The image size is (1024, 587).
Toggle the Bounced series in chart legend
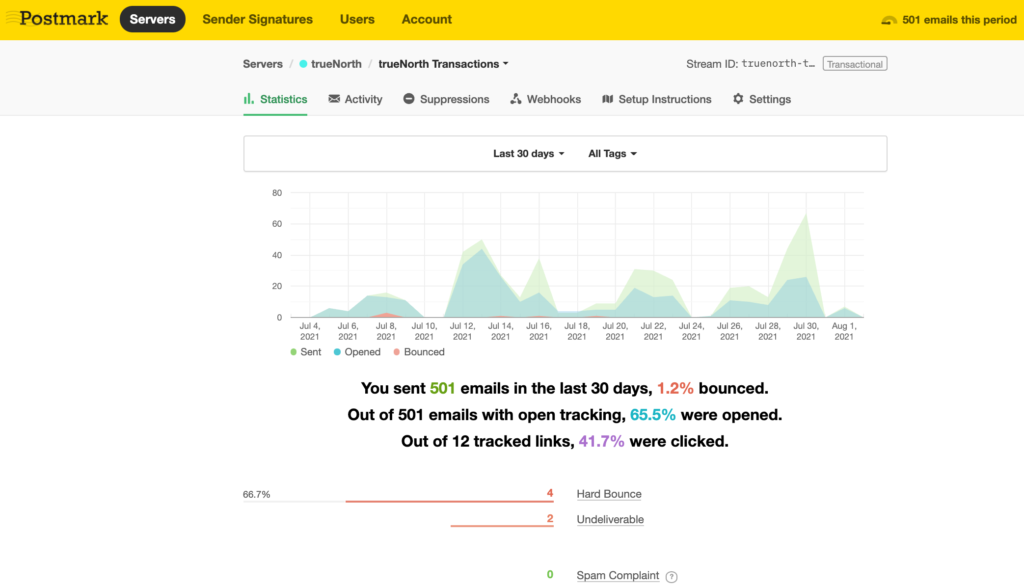pos(418,352)
